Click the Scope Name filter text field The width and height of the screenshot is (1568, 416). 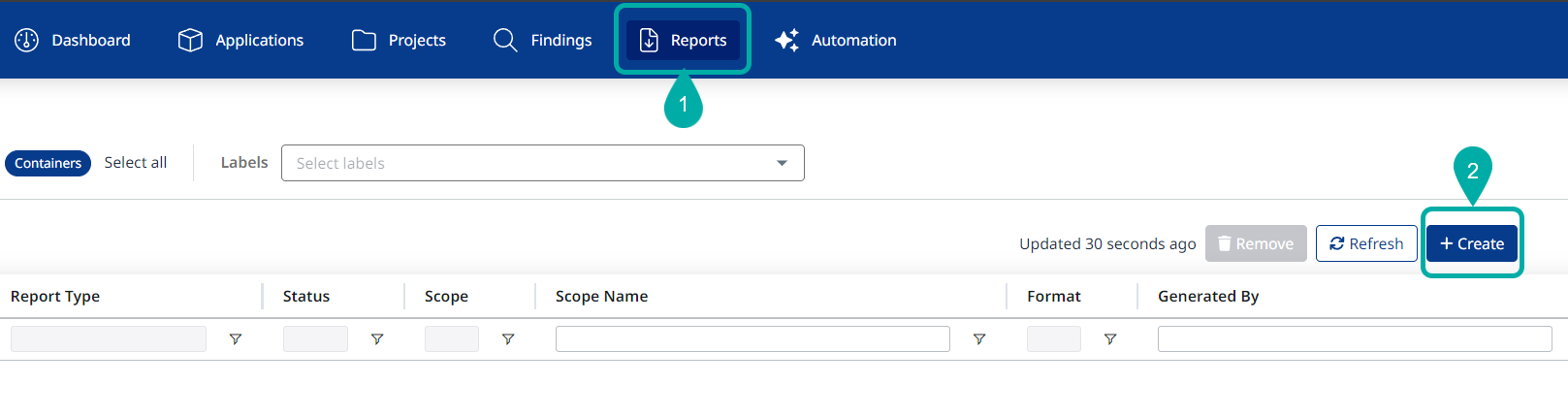[752, 338]
